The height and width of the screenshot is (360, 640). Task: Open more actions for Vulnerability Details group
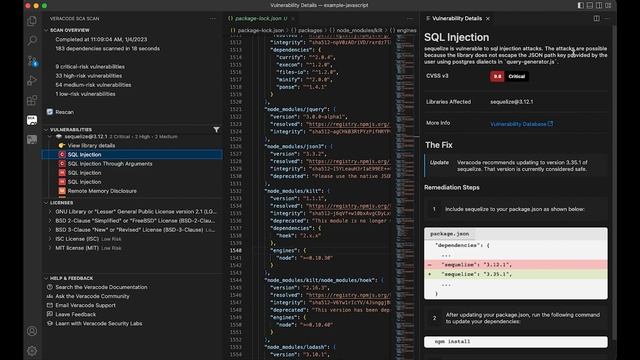coord(607,18)
